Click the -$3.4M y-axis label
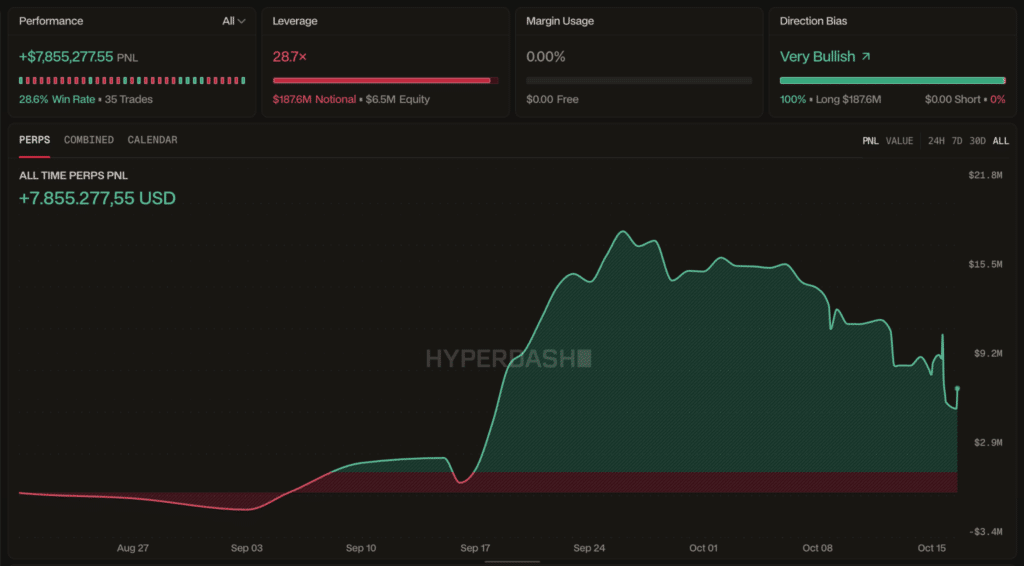 point(986,531)
